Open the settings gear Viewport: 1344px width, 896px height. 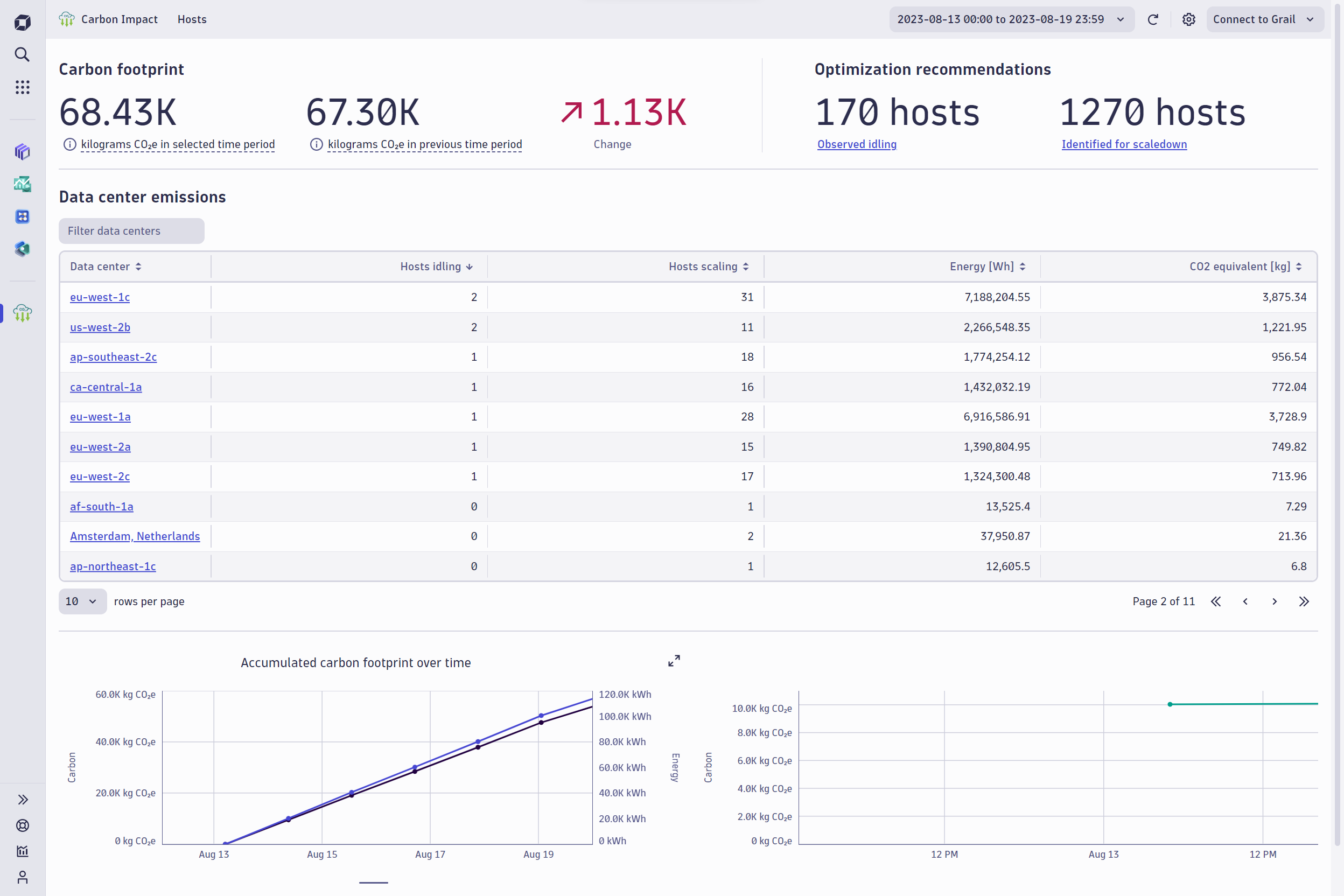click(x=1188, y=19)
